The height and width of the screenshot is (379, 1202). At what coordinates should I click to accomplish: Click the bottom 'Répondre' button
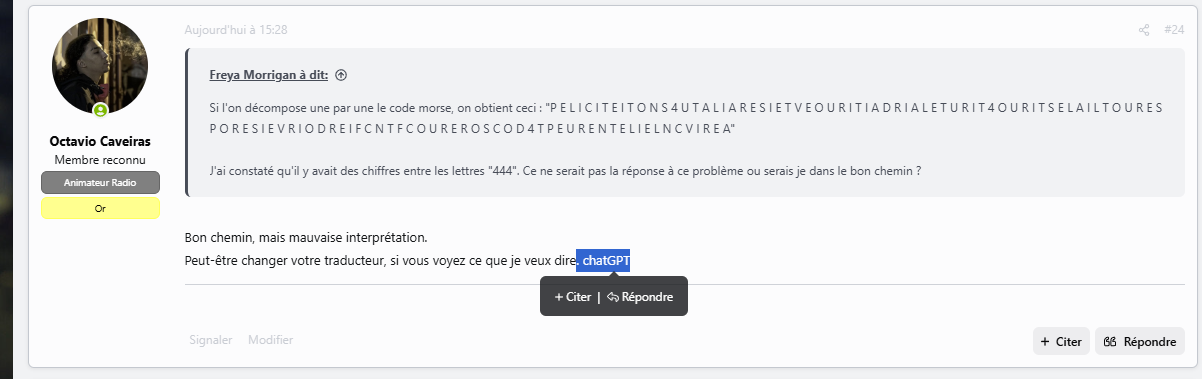tap(1140, 341)
